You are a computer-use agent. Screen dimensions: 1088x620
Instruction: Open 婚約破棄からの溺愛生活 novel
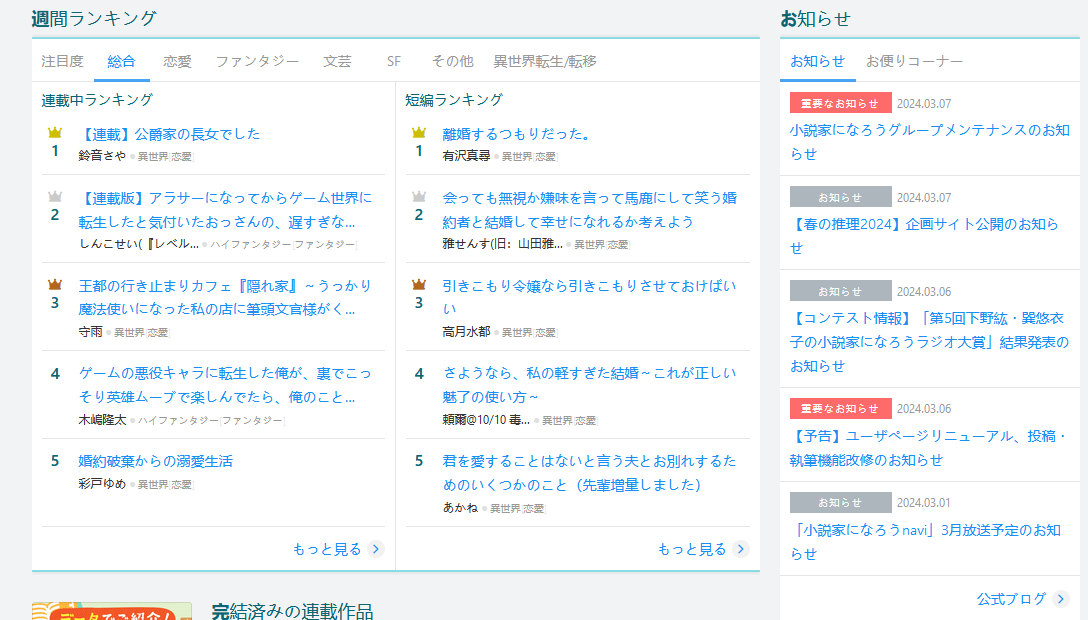[155, 461]
